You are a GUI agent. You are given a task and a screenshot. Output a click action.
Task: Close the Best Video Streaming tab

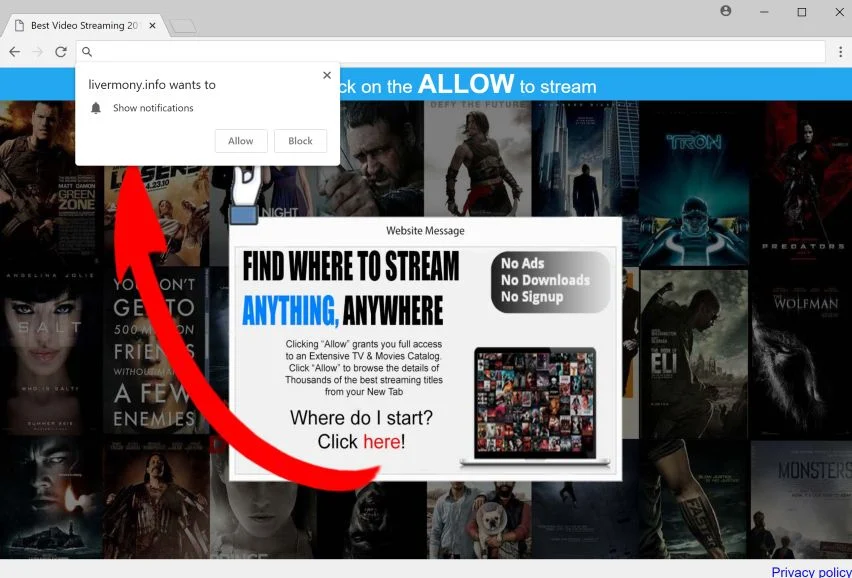tap(153, 26)
